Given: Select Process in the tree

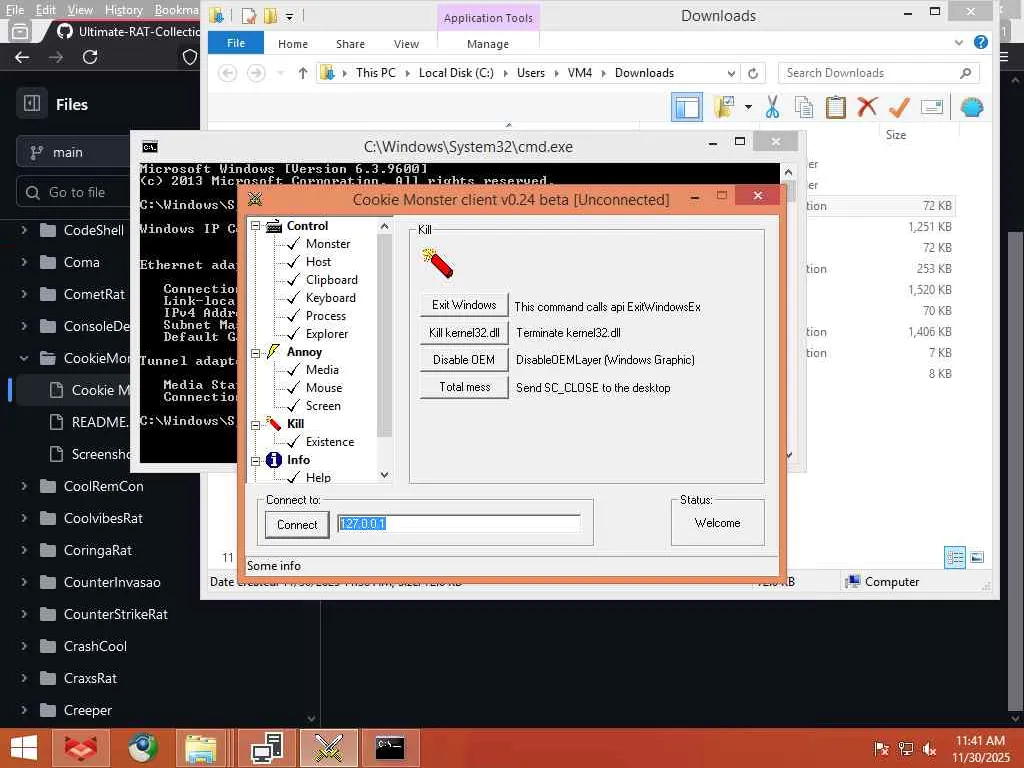Looking at the screenshot, I should tap(326, 316).
